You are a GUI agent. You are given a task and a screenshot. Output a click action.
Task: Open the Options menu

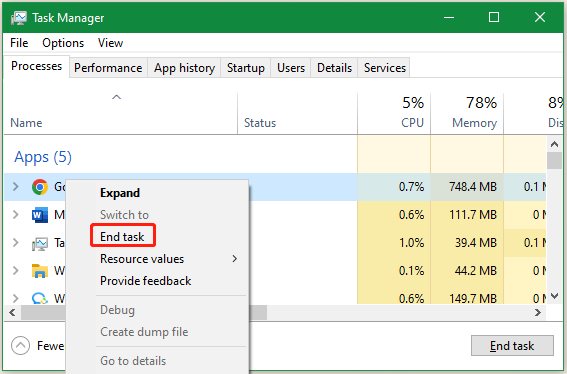click(63, 43)
